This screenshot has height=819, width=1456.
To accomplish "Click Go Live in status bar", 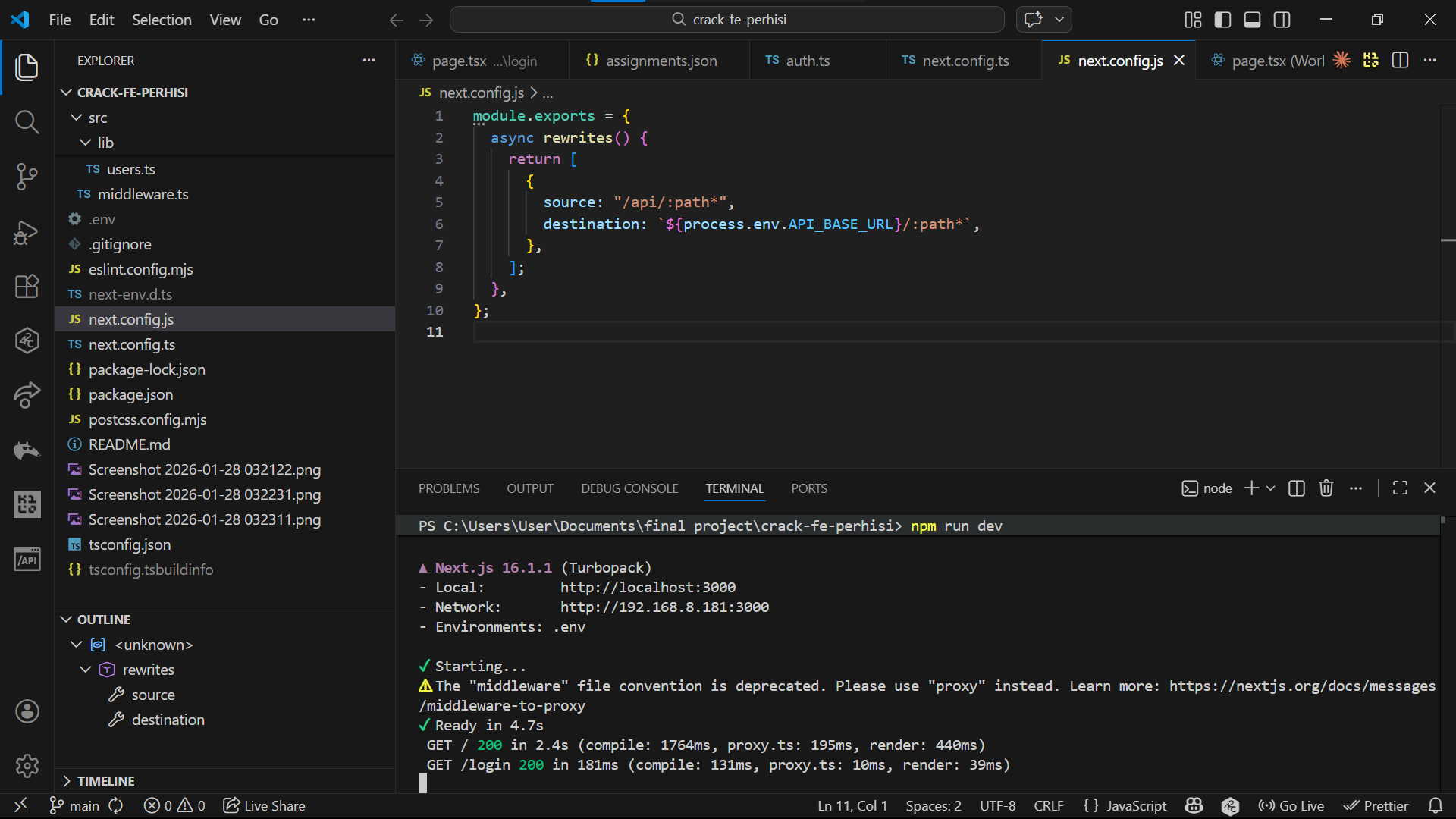I will [1291, 805].
